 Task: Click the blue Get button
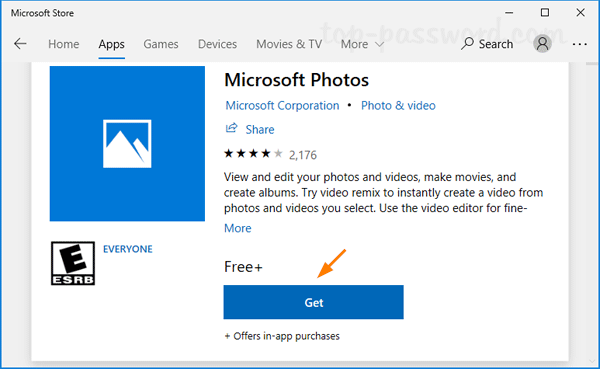(x=313, y=302)
